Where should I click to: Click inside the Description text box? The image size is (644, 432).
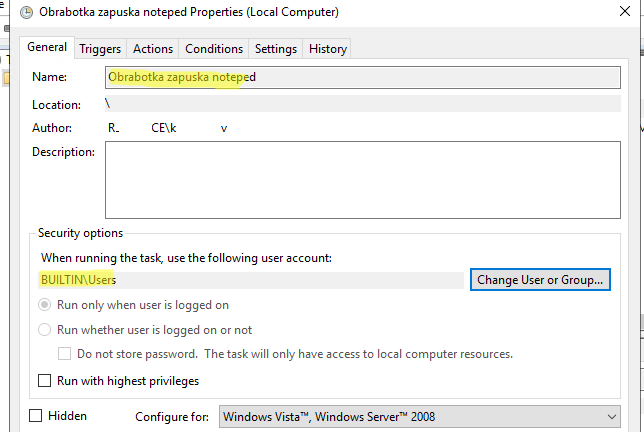363,180
